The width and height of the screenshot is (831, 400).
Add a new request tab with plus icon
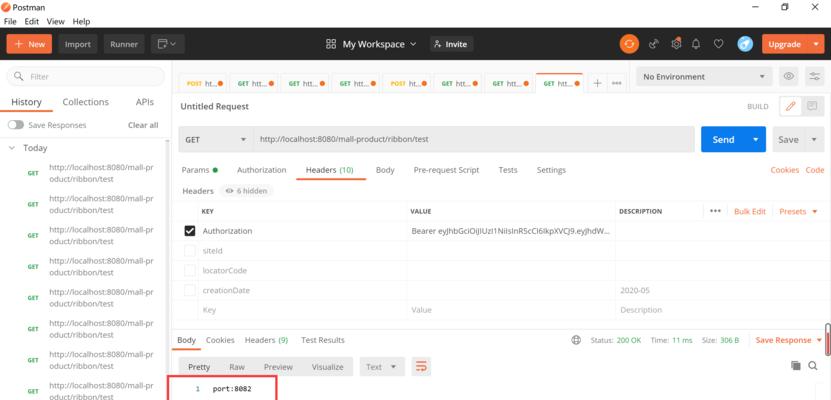(597, 83)
